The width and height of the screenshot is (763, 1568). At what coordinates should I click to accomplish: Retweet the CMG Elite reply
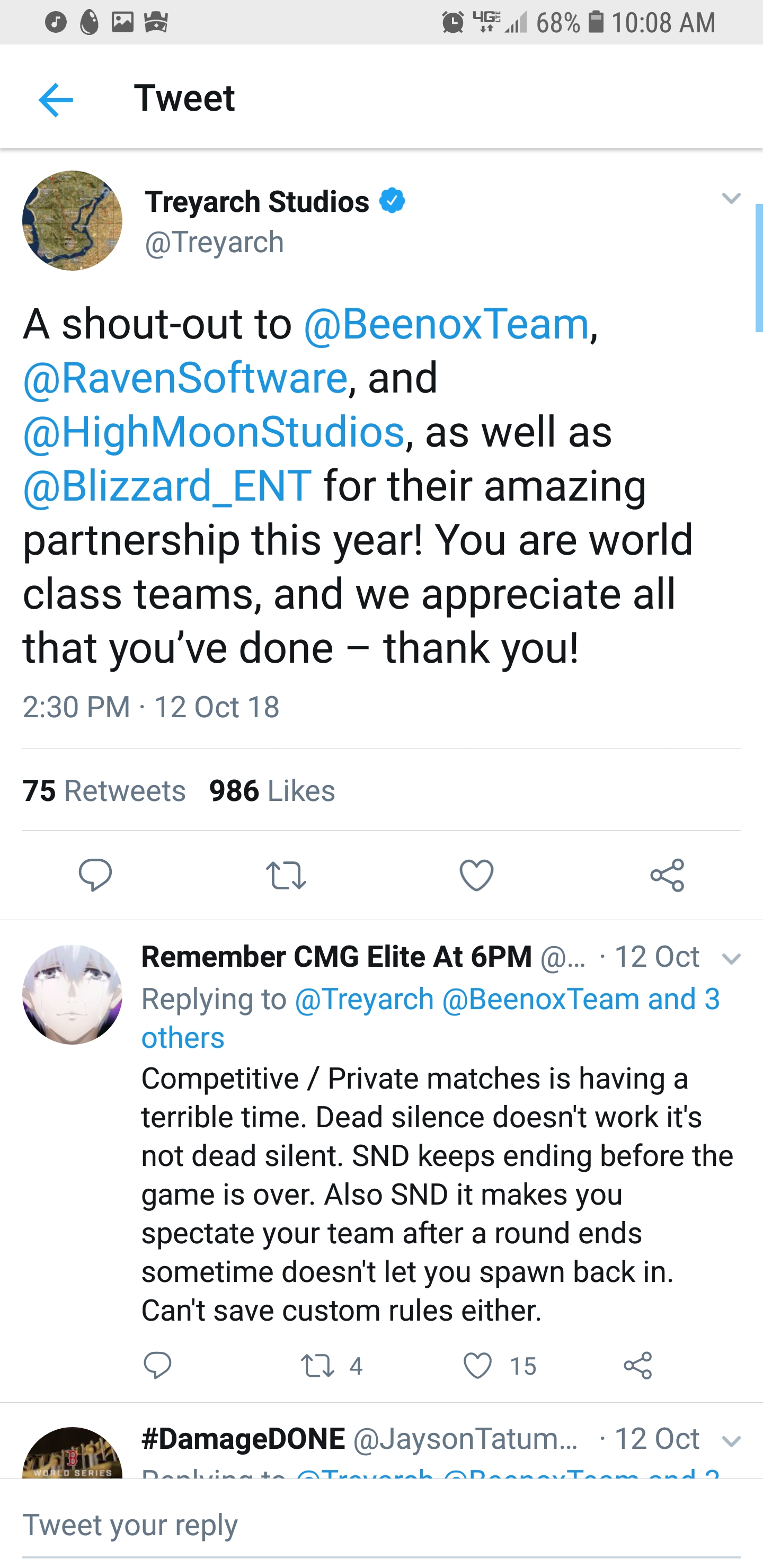[x=318, y=1365]
